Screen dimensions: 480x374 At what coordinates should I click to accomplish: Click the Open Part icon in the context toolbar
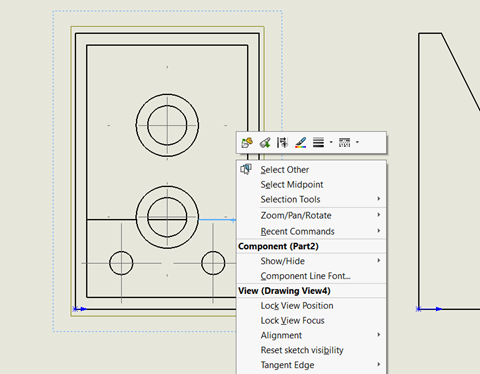pos(247,143)
